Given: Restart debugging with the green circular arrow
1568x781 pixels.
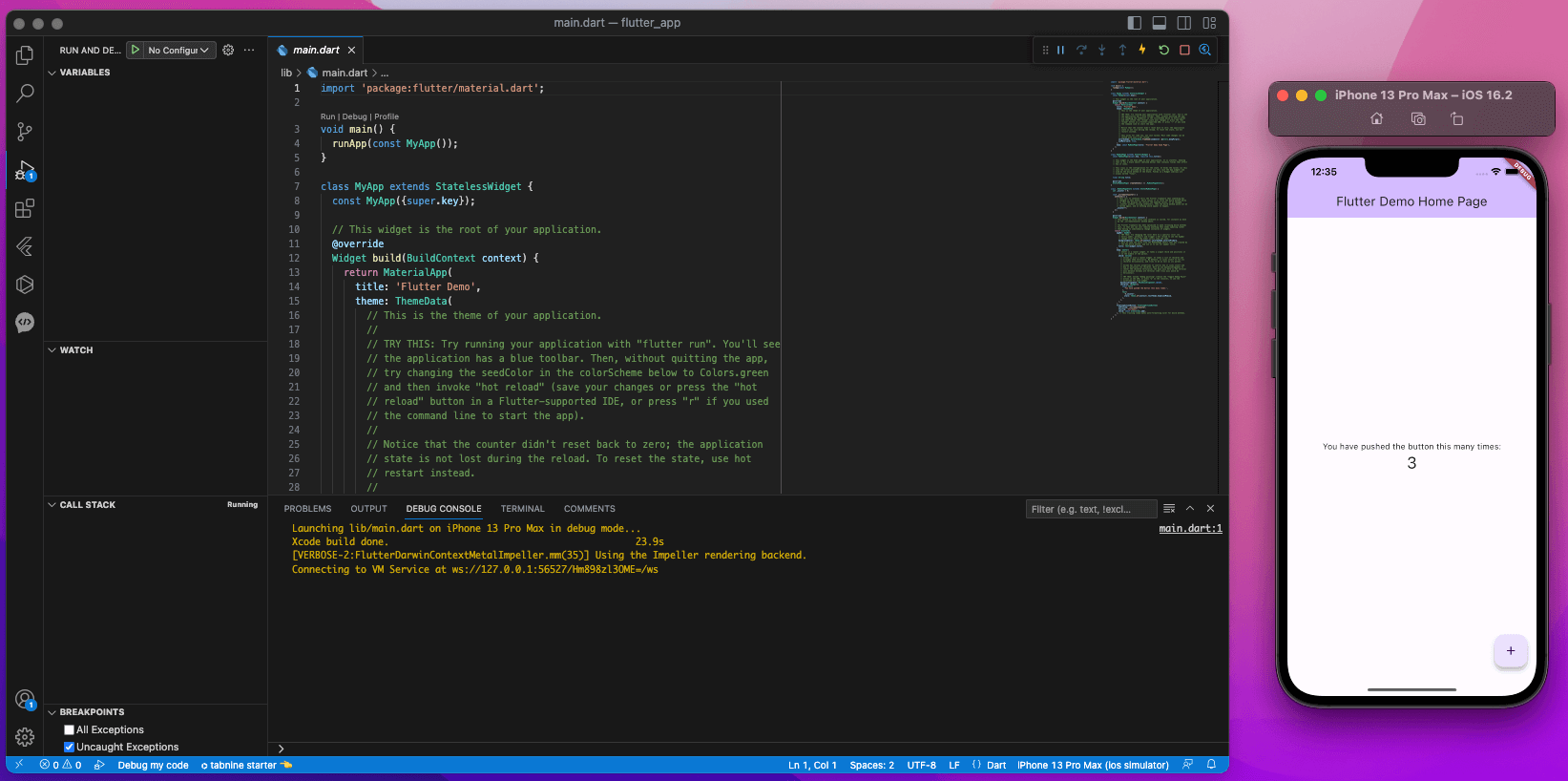Looking at the screenshot, I should [1163, 50].
